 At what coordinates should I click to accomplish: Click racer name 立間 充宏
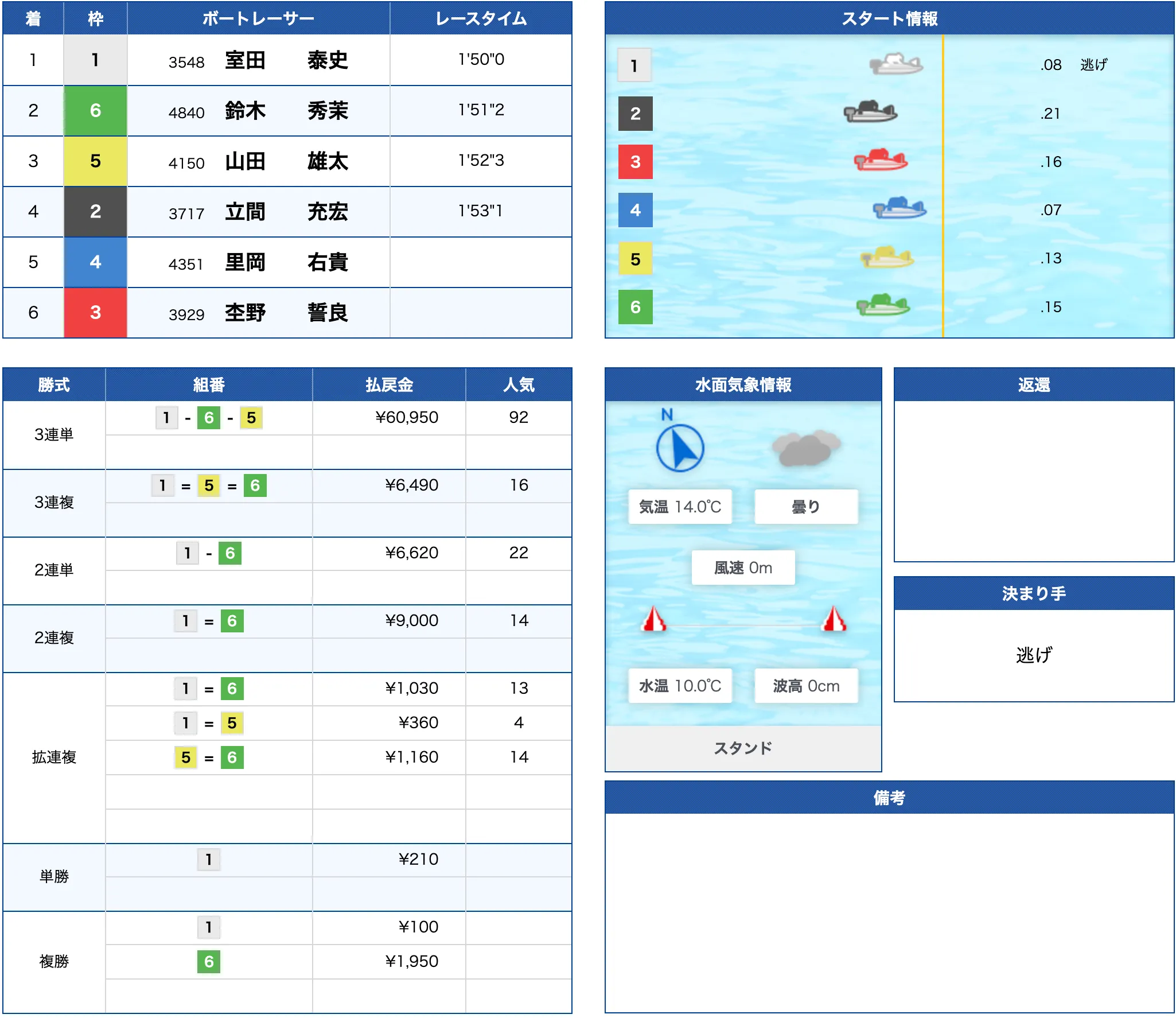click(x=286, y=212)
